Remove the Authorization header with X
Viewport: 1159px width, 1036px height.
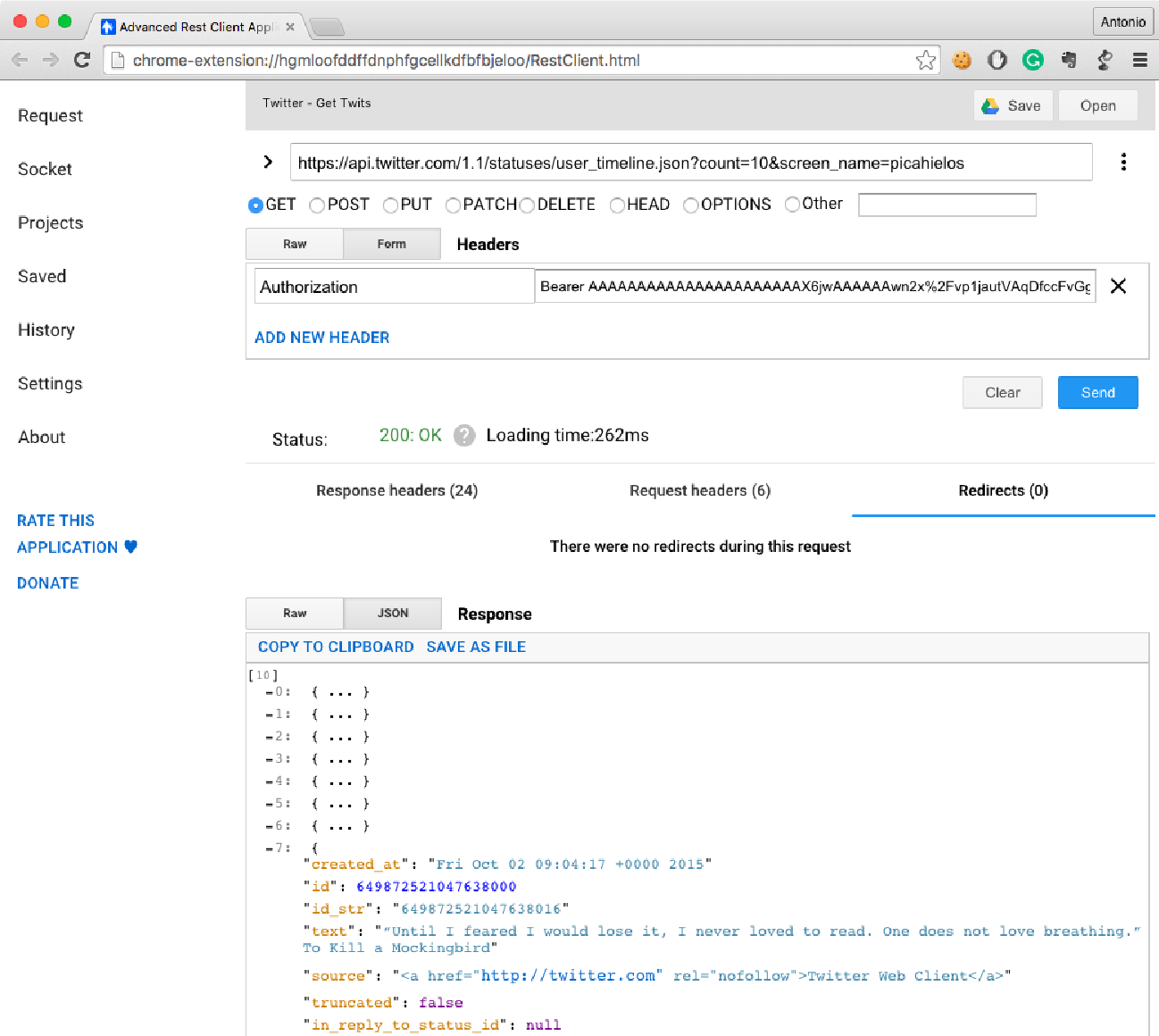click(1118, 286)
